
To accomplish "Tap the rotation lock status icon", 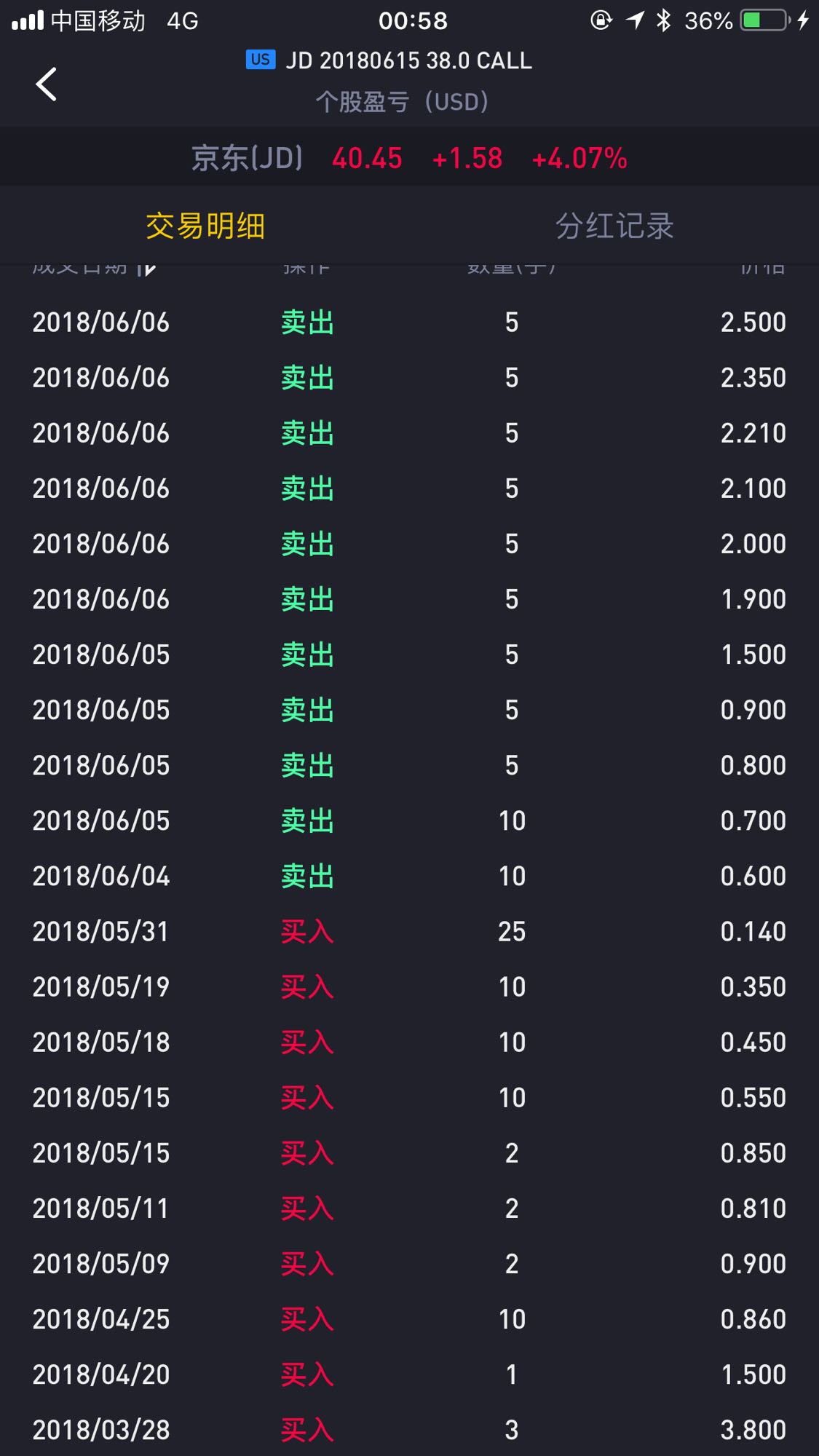I will point(601,20).
